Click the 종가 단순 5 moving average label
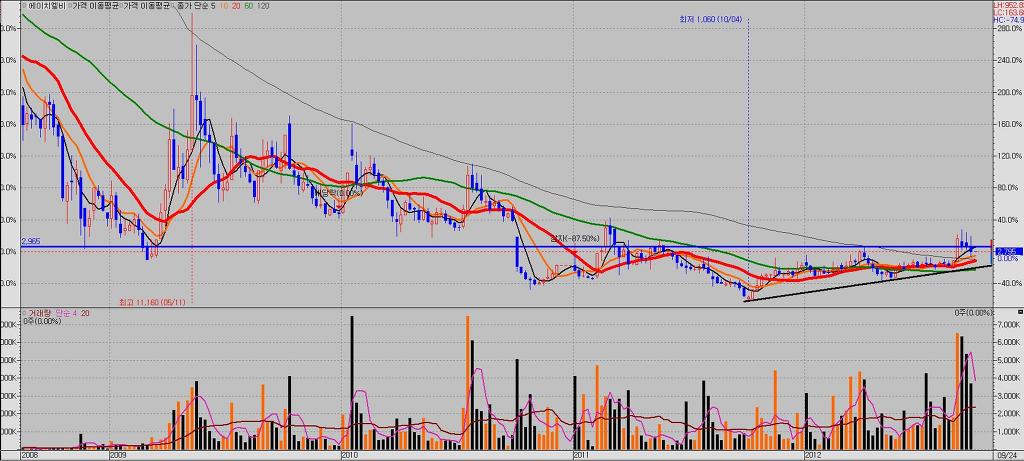The height and width of the screenshot is (461, 1024). pyautogui.click(x=197, y=5)
